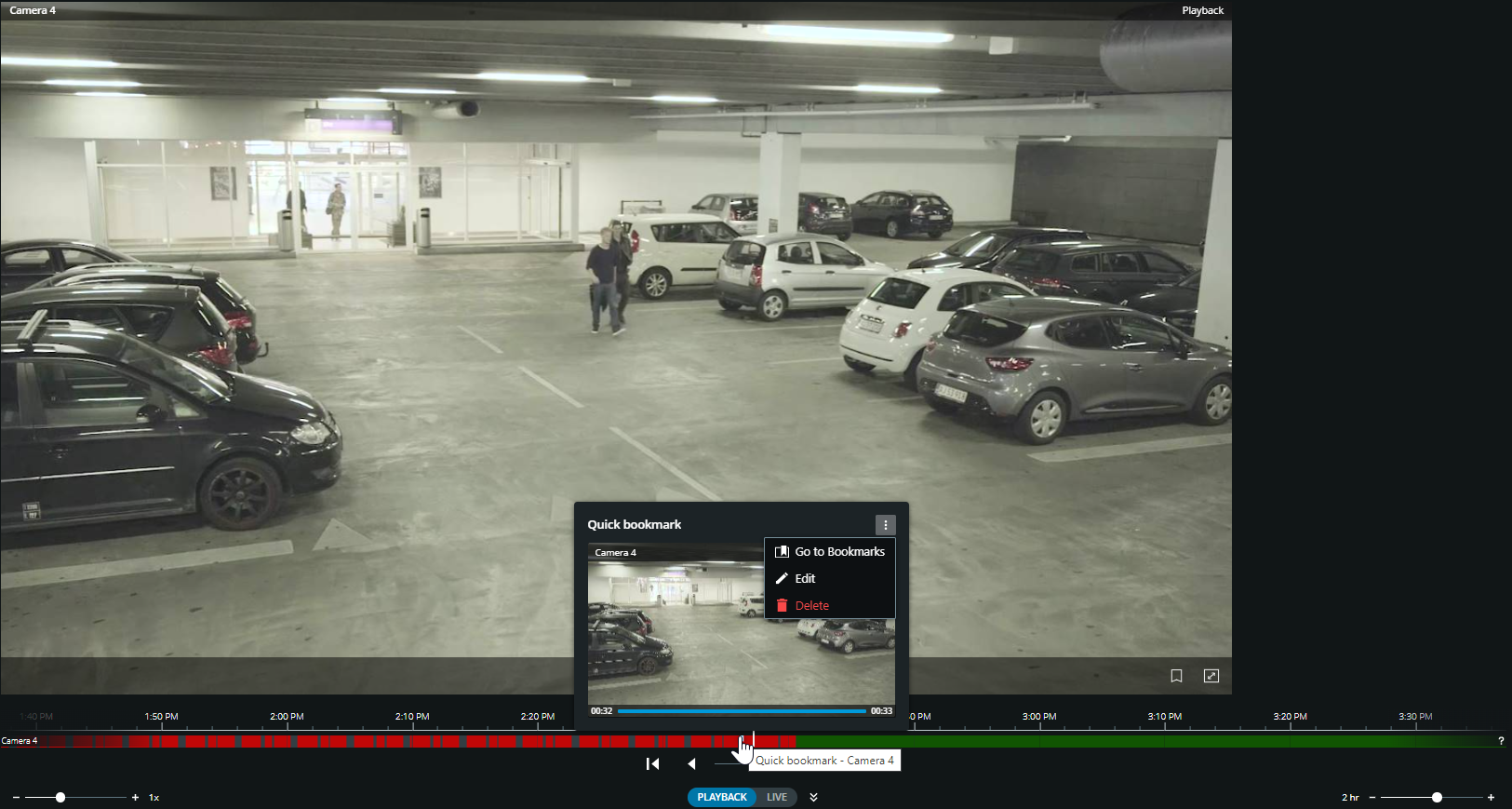Click the plus icon on playback speed slider
1512x809 pixels.
[135, 798]
